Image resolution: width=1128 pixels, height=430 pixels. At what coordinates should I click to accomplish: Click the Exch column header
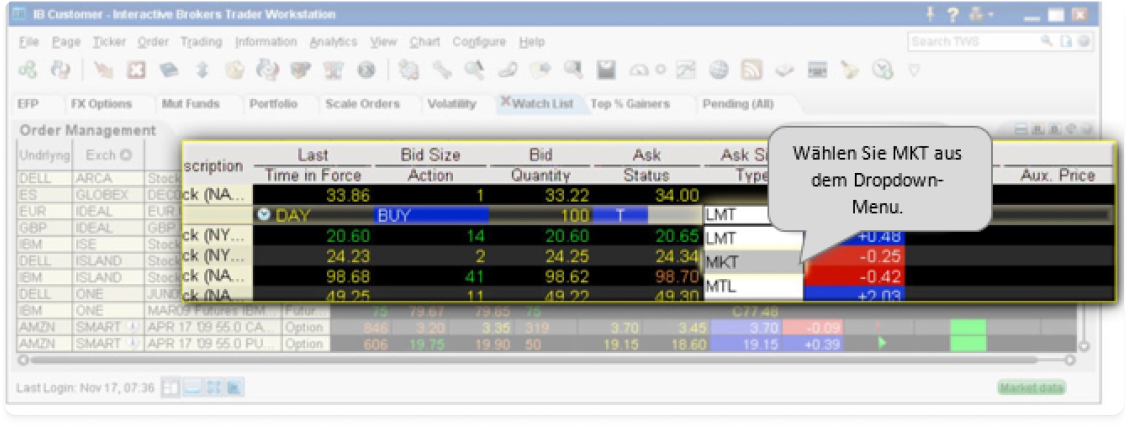[x=109, y=155]
